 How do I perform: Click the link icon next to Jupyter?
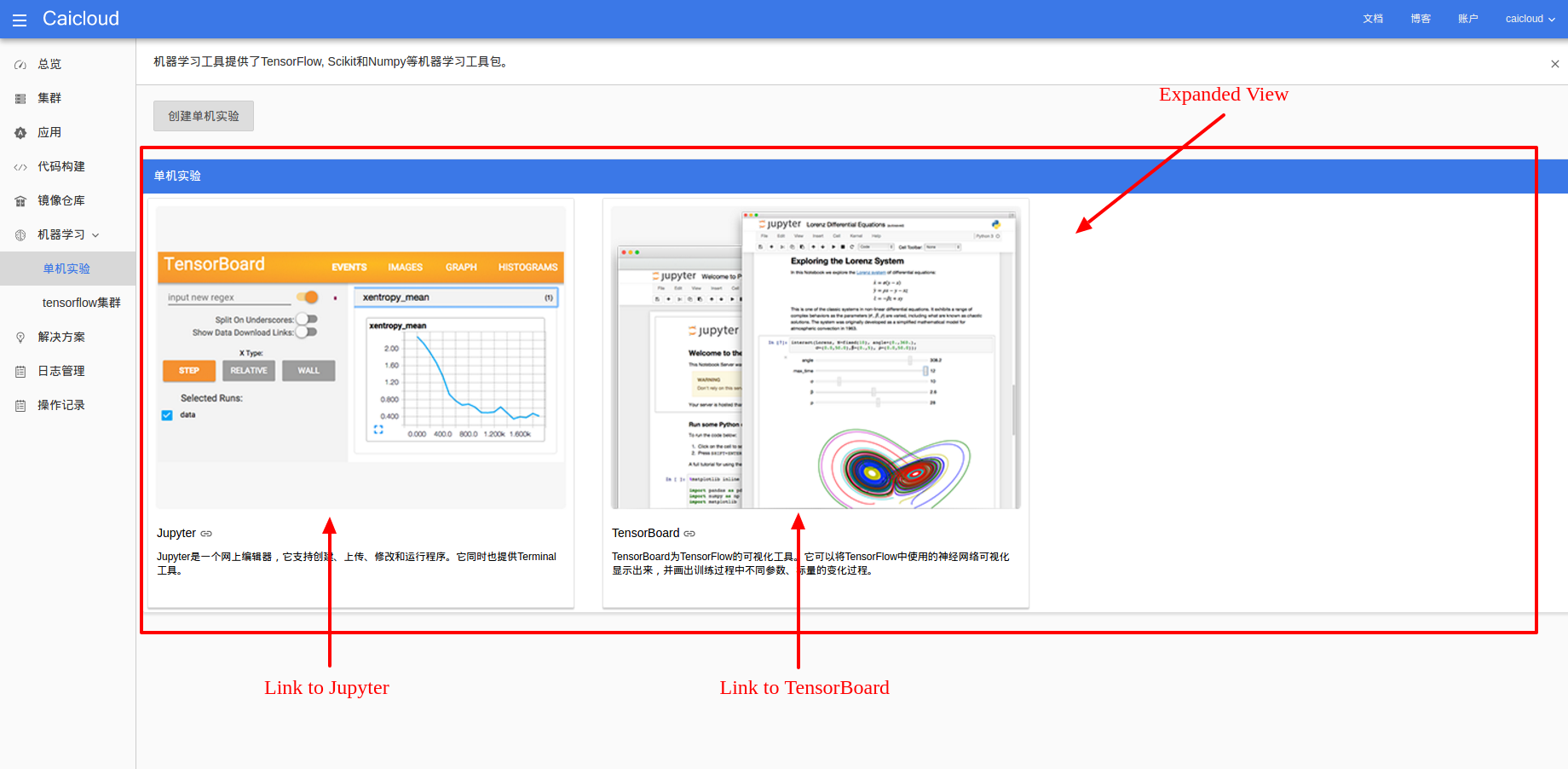click(206, 534)
